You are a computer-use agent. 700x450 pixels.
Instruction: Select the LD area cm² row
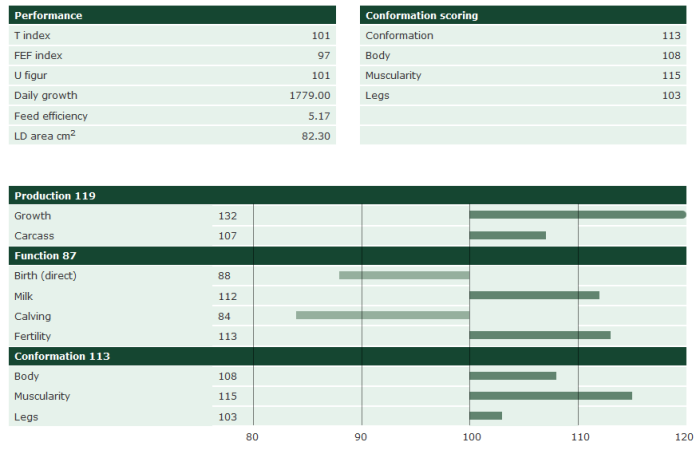tap(172, 135)
